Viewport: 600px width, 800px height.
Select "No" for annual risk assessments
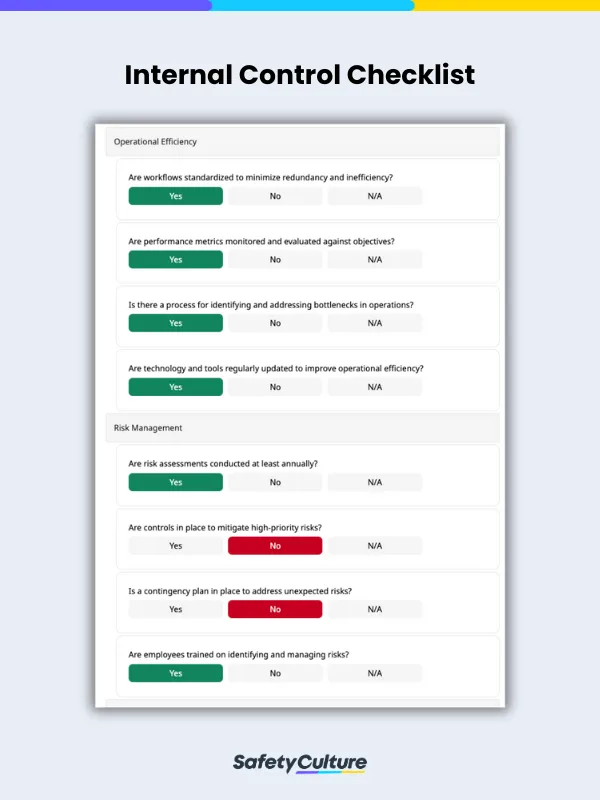pyautogui.click(x=275, y=482)
